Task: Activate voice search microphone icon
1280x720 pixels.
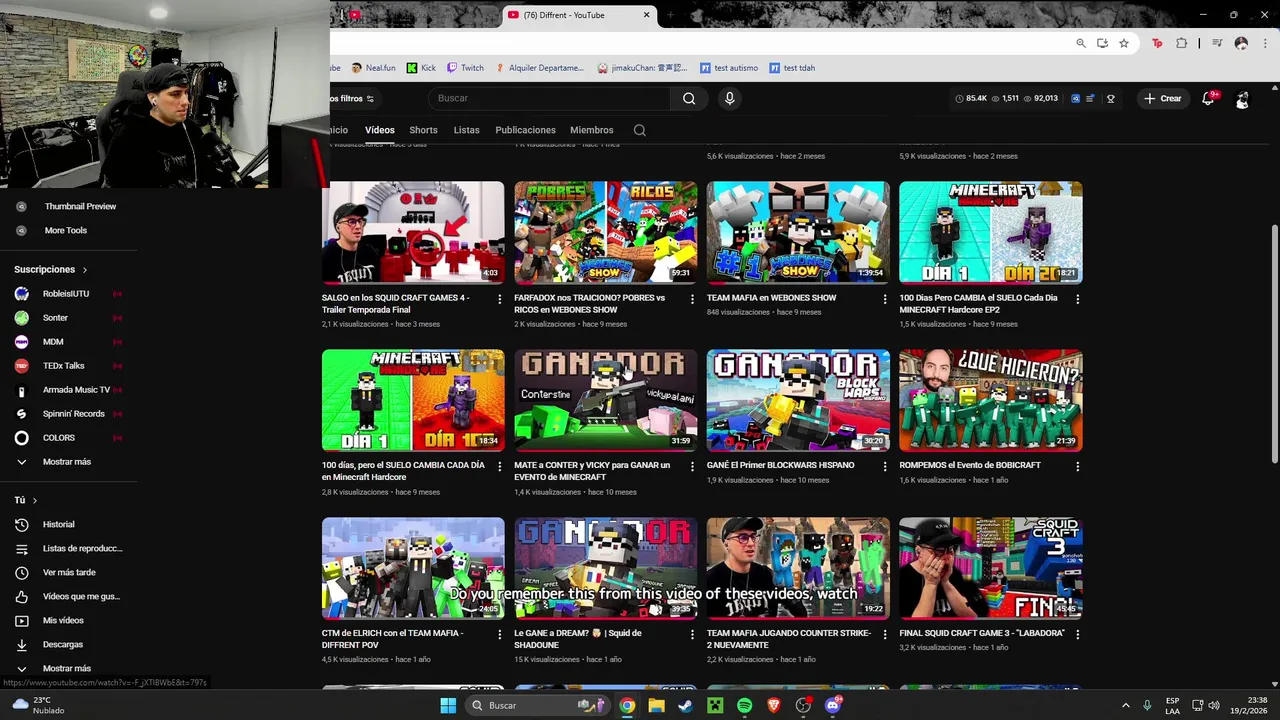Action: pos(729,98)
